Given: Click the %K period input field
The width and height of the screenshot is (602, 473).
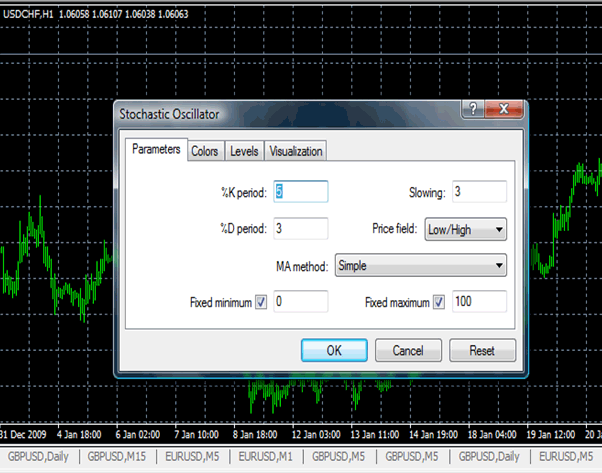Looking at the screenshot, I should point(301,191).
